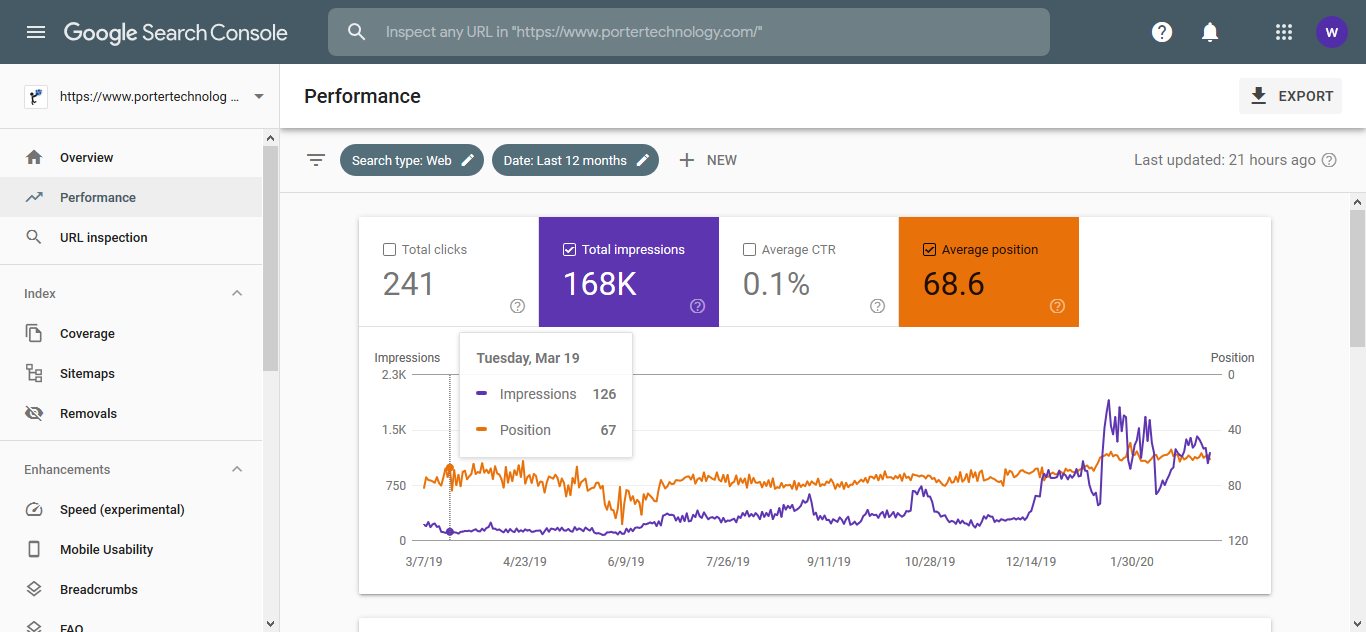
Task: Click the 168K total impressions value
Action: pos(600,284)
